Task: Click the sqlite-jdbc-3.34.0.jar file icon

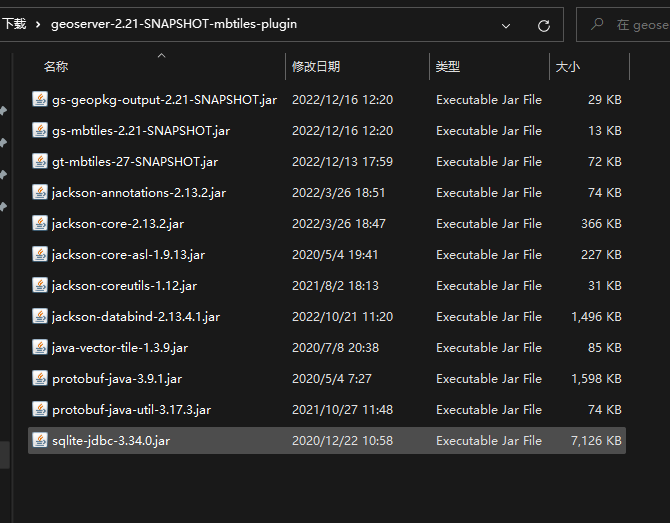Action: (x=40, y=441)
